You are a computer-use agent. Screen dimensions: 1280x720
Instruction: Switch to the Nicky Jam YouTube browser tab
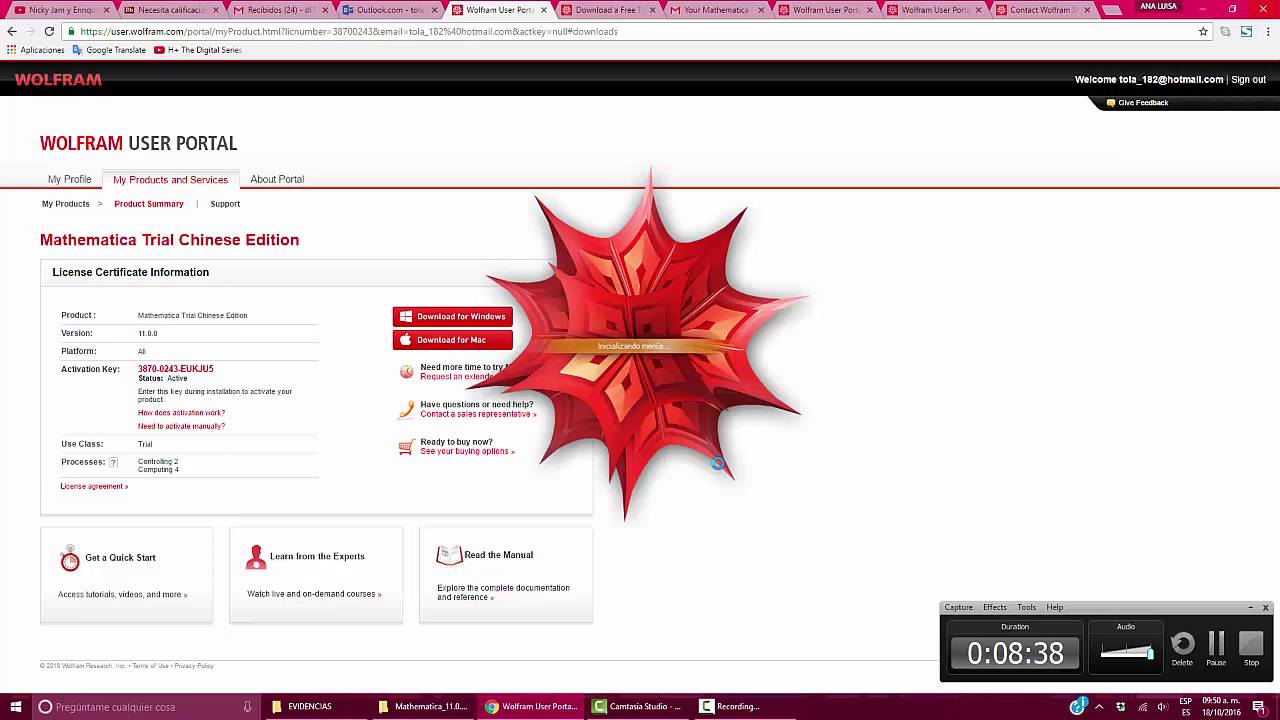point(62,10)
